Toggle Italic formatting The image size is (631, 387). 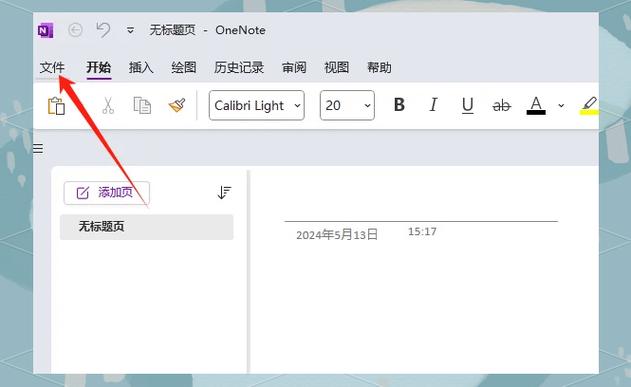click(x=433, y=105)
